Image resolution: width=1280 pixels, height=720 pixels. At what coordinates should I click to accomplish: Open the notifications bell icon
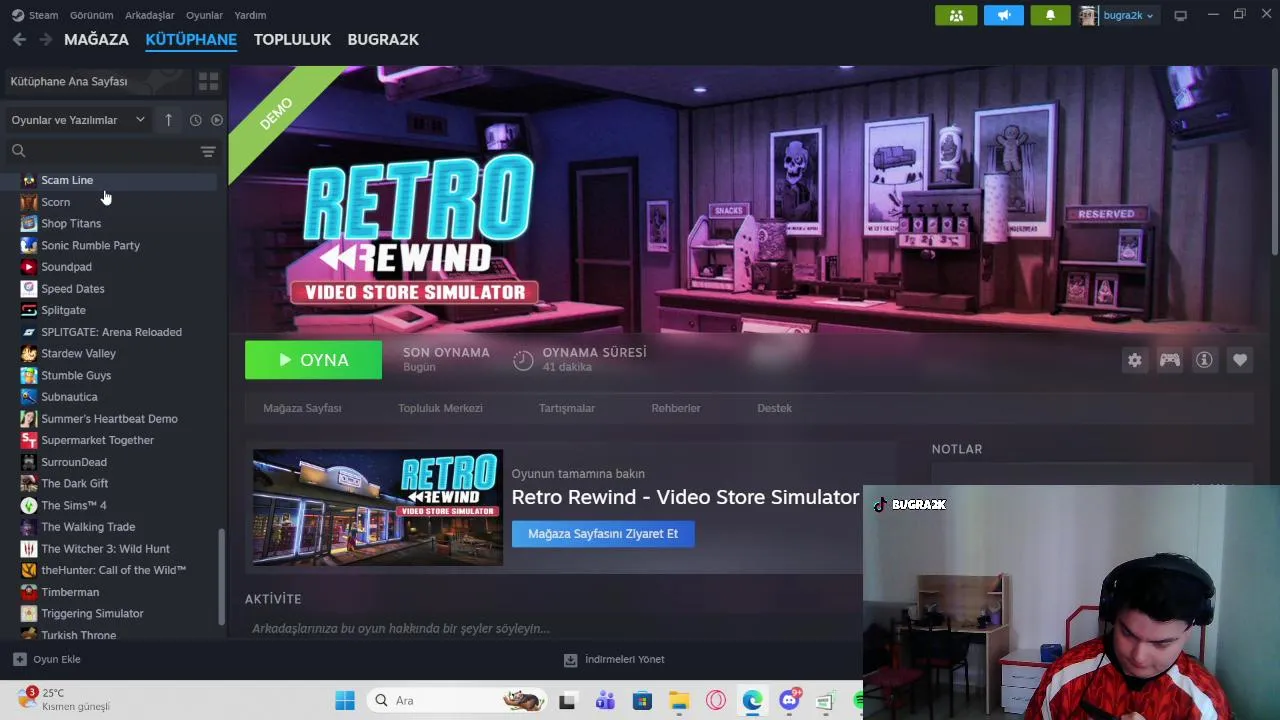click(x=1050, y=15)
